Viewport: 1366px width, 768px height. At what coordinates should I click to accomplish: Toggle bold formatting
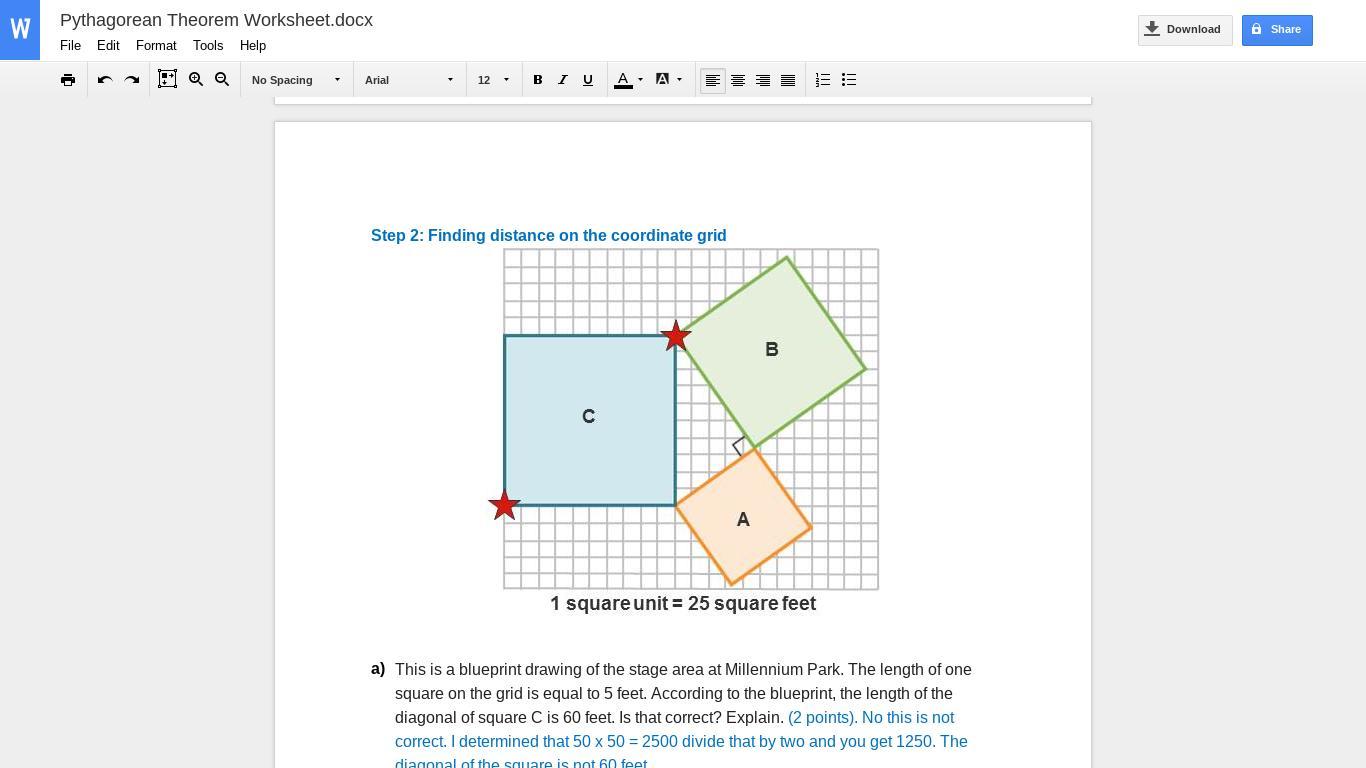(x=538, y=80)
